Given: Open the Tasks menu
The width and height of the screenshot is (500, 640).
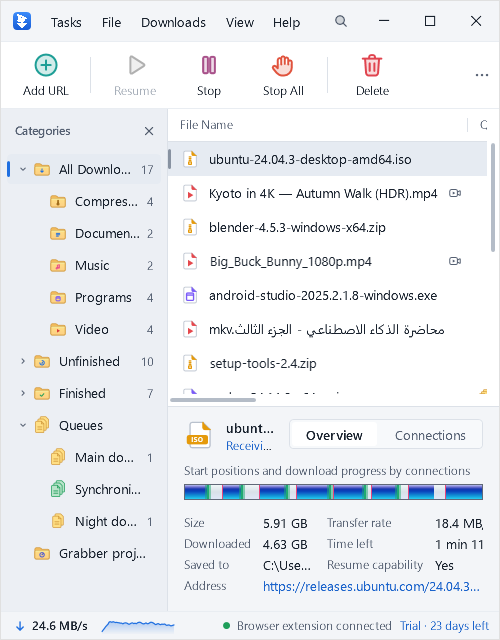Looking at the screenshot, I should (x=66, y=22).
